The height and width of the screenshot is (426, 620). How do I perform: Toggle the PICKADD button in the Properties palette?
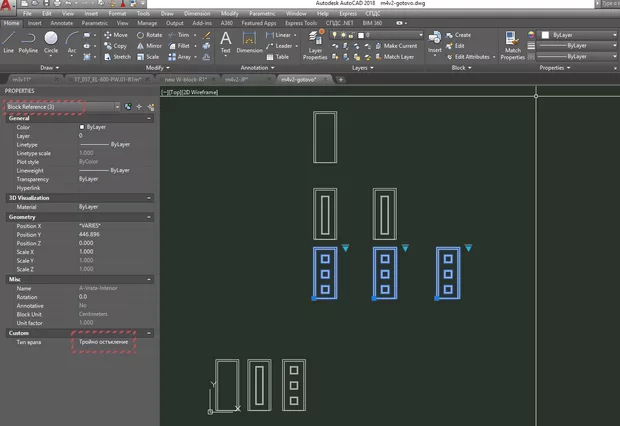pos(129,106)
